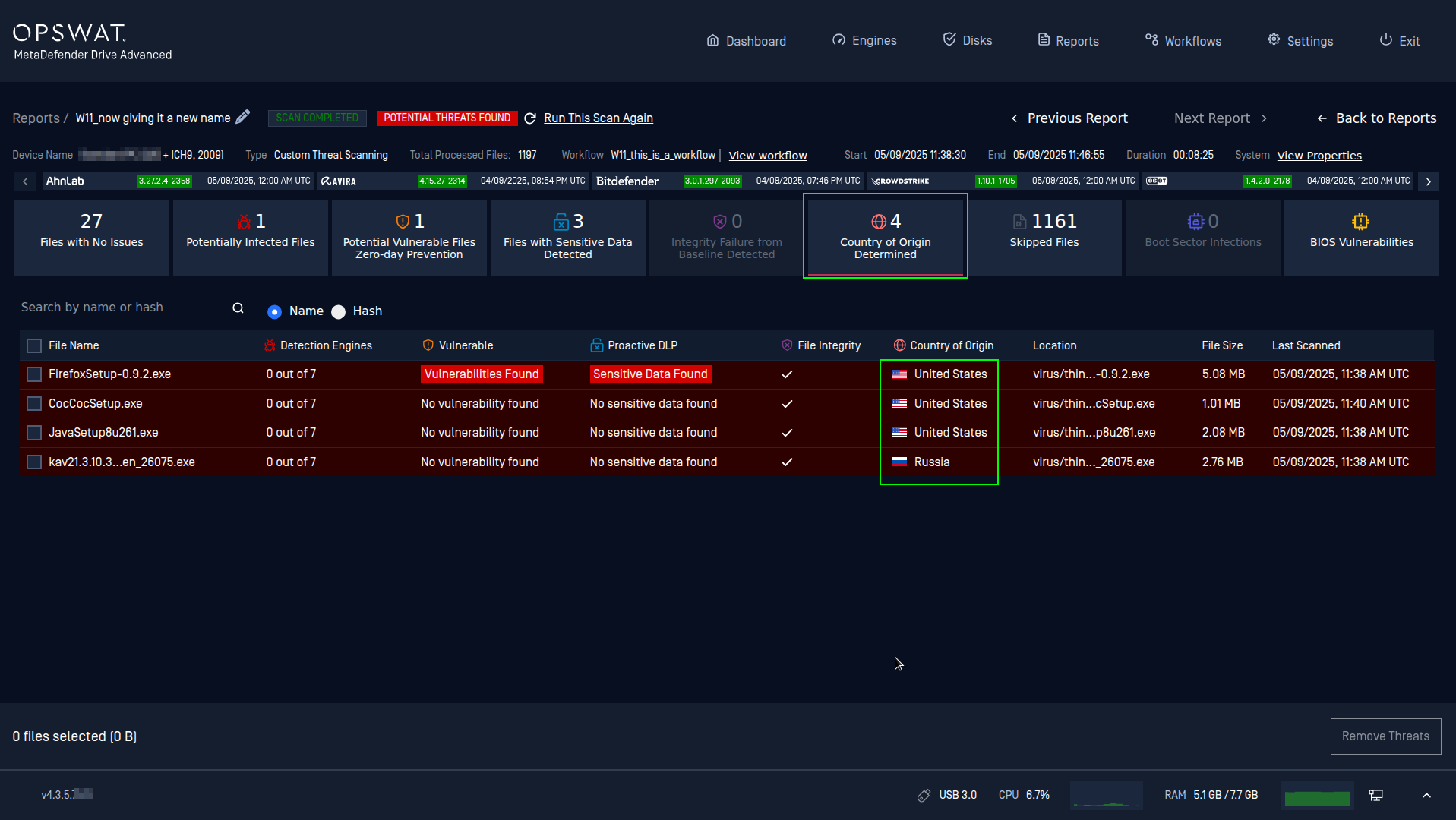Click the RAM usage bar

pos(1317,796)
